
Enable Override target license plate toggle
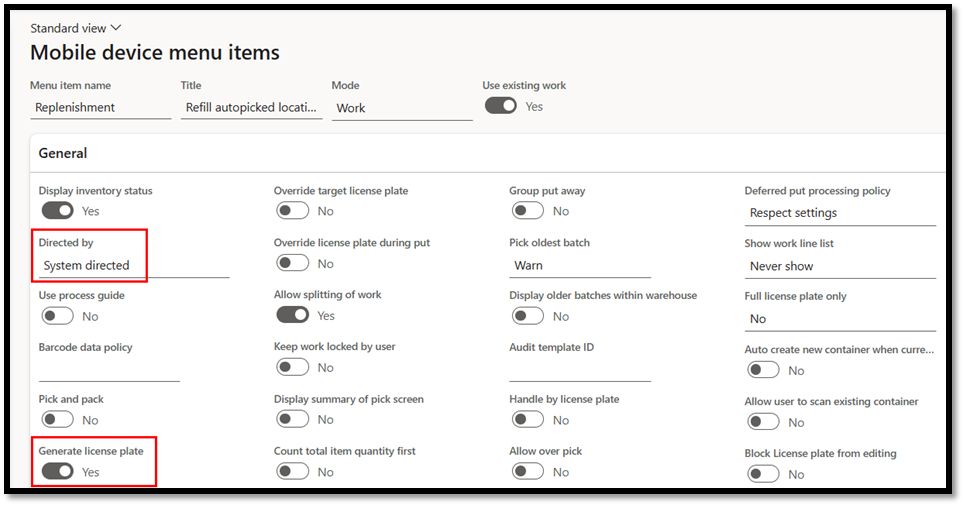coord(292,211)
